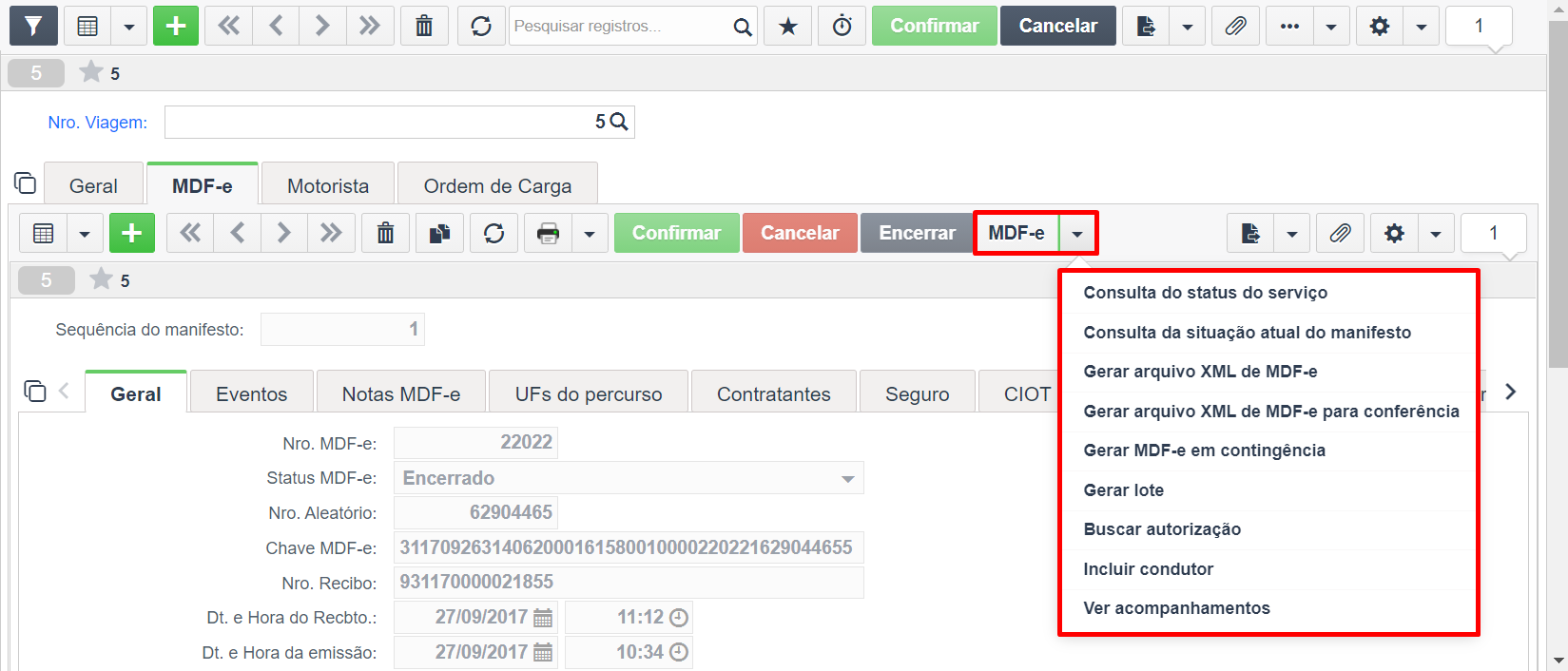This screenshot has width=1568, height=671.
Task: Expand printer dropdown arrow
Action: (x=590, y=233)
